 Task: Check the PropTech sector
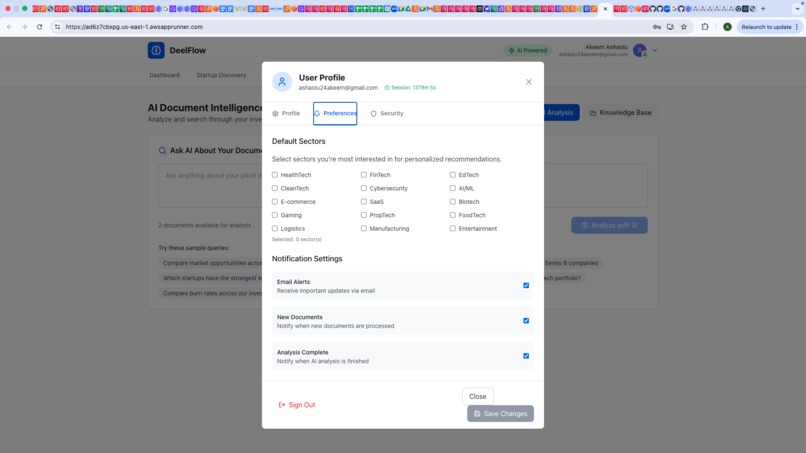(x=363, y=215)
